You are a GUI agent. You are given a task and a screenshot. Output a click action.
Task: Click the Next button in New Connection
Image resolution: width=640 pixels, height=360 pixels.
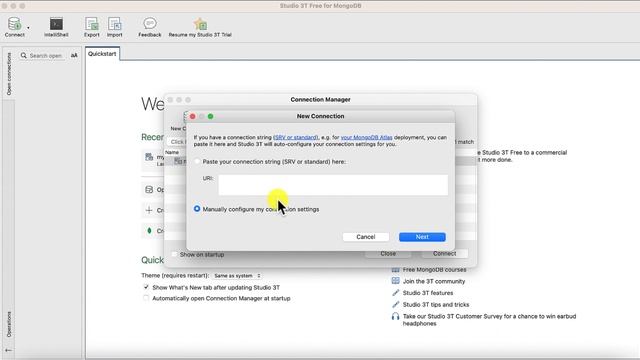[422, 237]
